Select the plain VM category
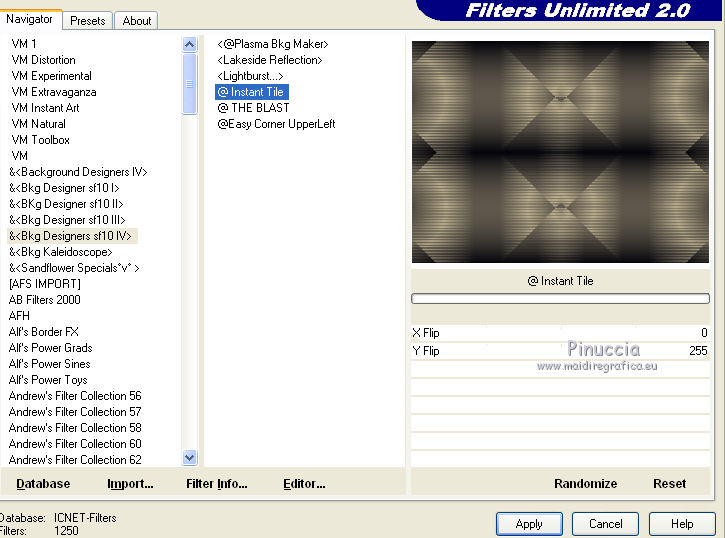 (19, 156)
